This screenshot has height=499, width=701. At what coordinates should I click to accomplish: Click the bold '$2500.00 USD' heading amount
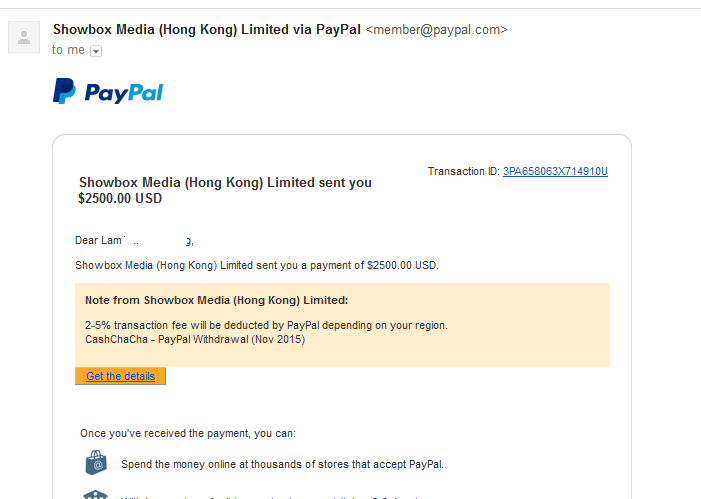pos(120,198)
